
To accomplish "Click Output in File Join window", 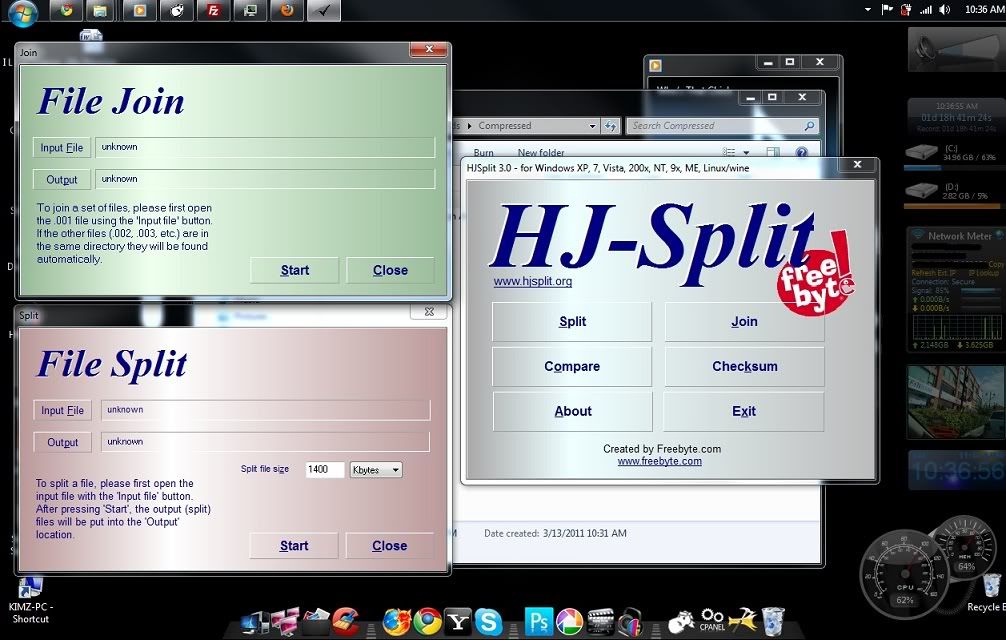I will (62, 180).
